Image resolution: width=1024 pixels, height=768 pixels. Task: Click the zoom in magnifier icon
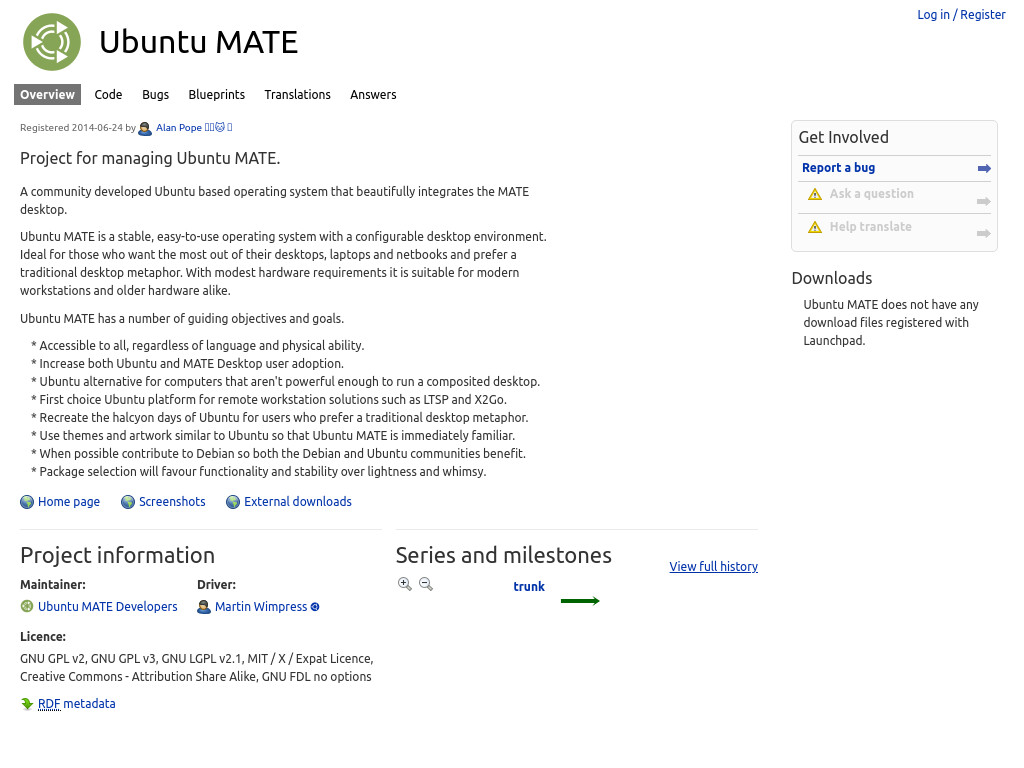click(x=405, y=584)
